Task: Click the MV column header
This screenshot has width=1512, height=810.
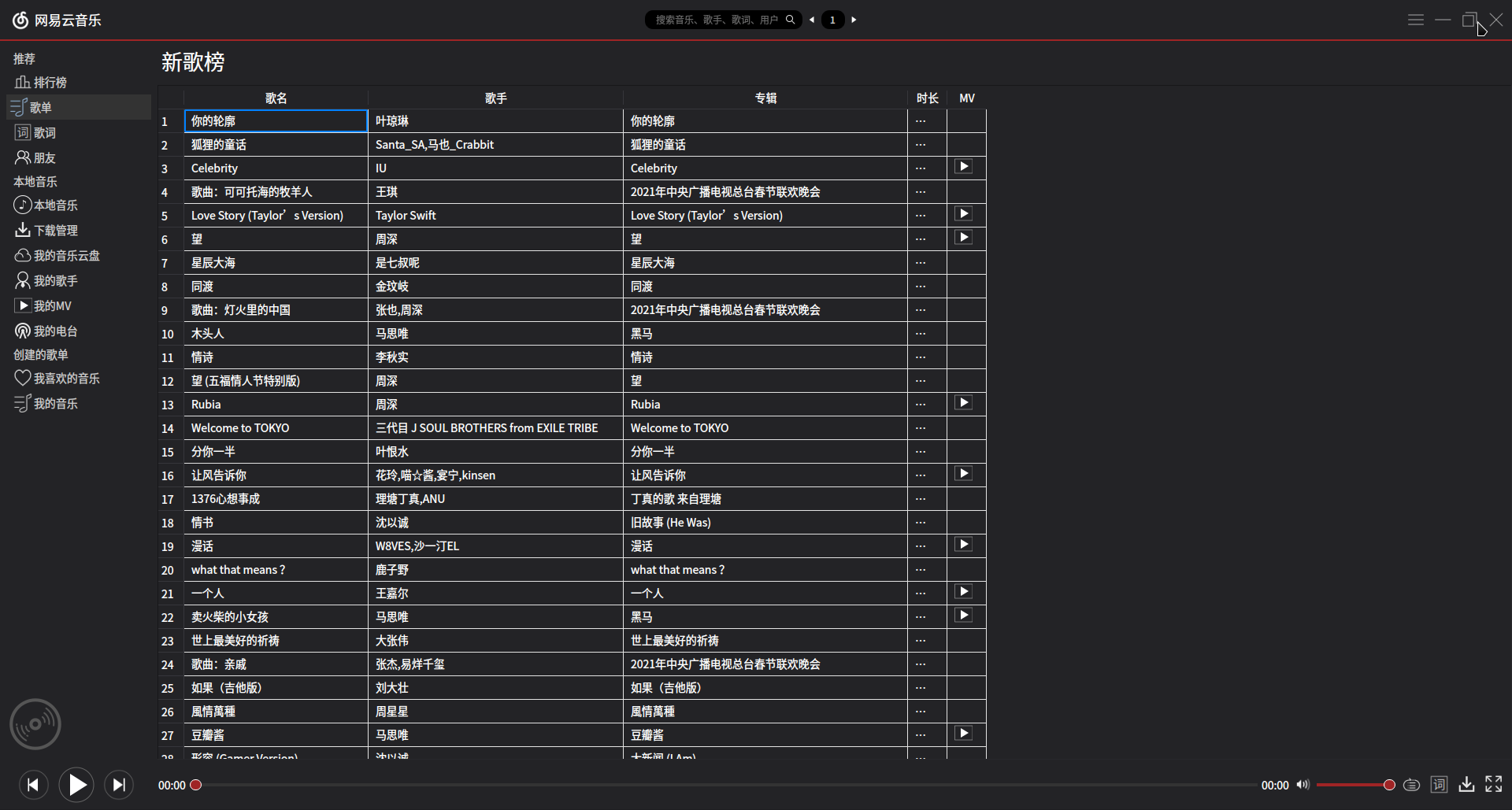Action: coord(967,98)
